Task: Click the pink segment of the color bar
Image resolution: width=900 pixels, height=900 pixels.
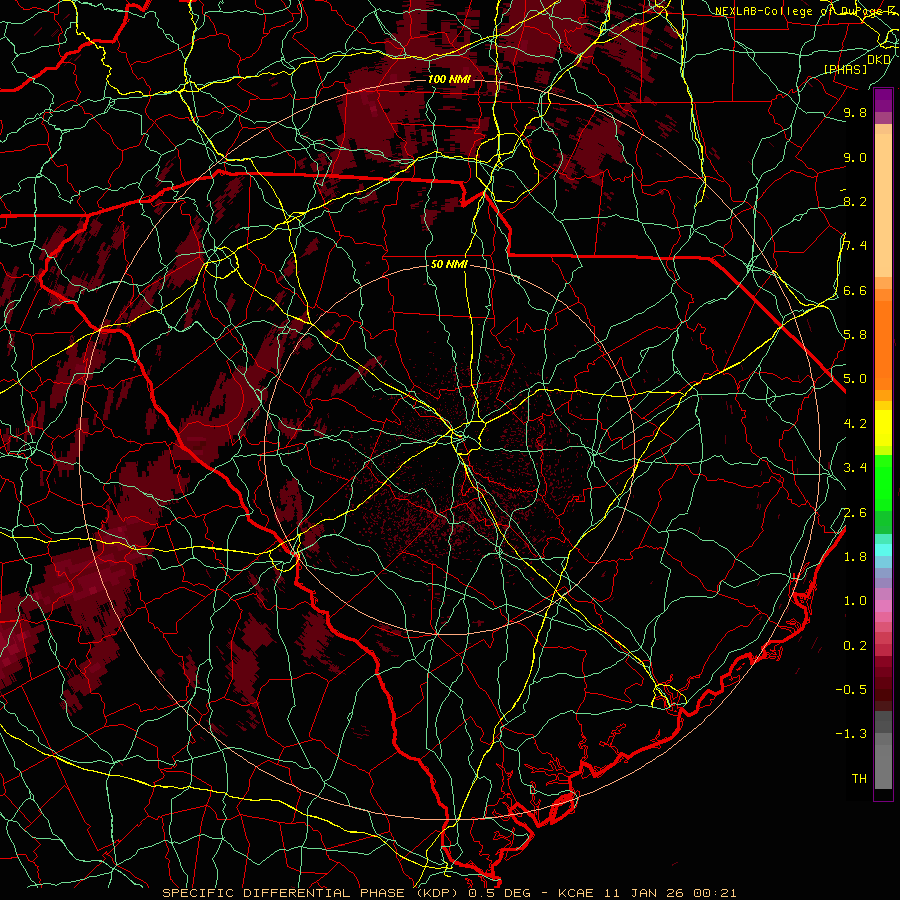Action: coord(883,606)
